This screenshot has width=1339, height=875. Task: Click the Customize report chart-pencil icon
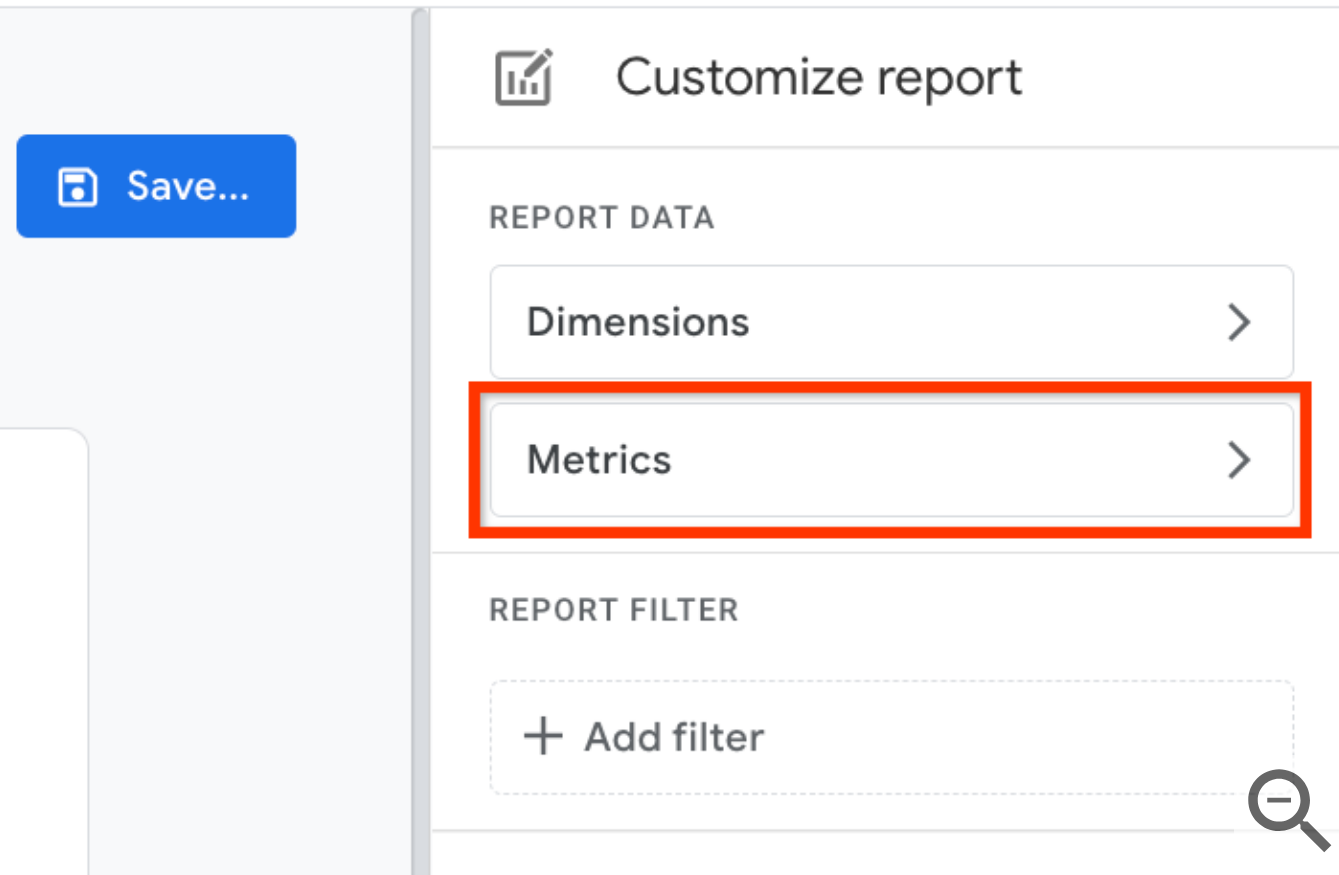pyautogui.click(x=523, y=78)
